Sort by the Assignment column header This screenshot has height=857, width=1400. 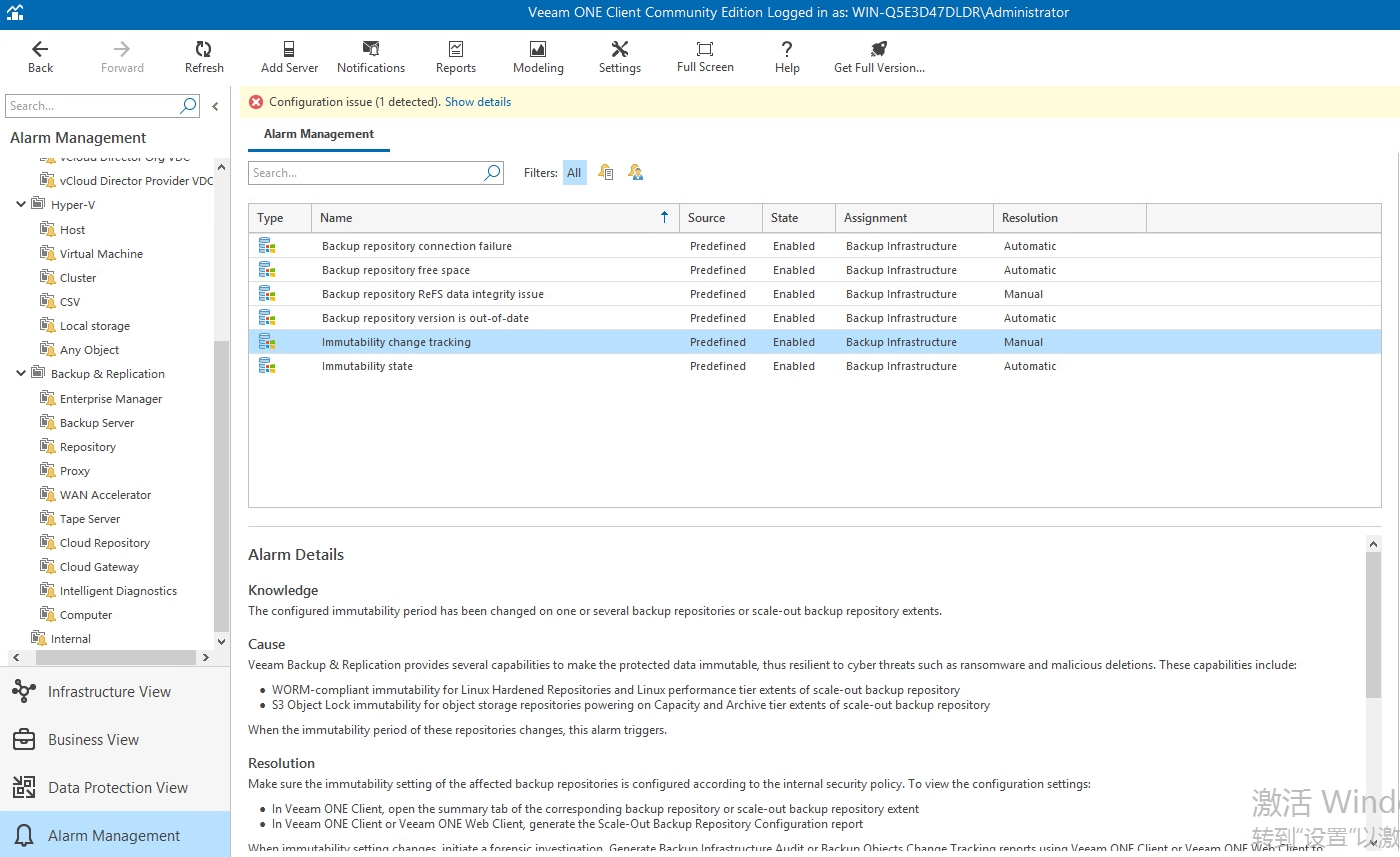tap(915, 218)
